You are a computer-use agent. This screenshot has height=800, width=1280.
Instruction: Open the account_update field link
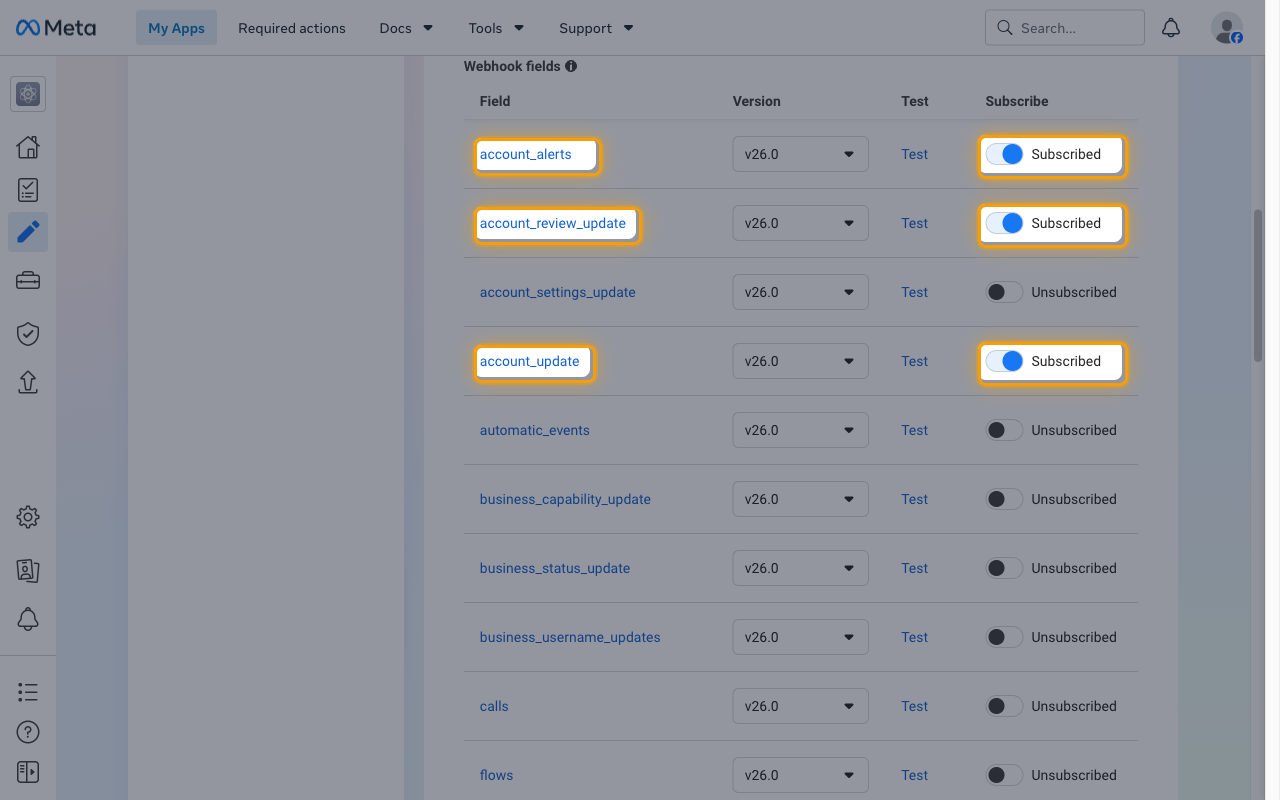(530, 361)
